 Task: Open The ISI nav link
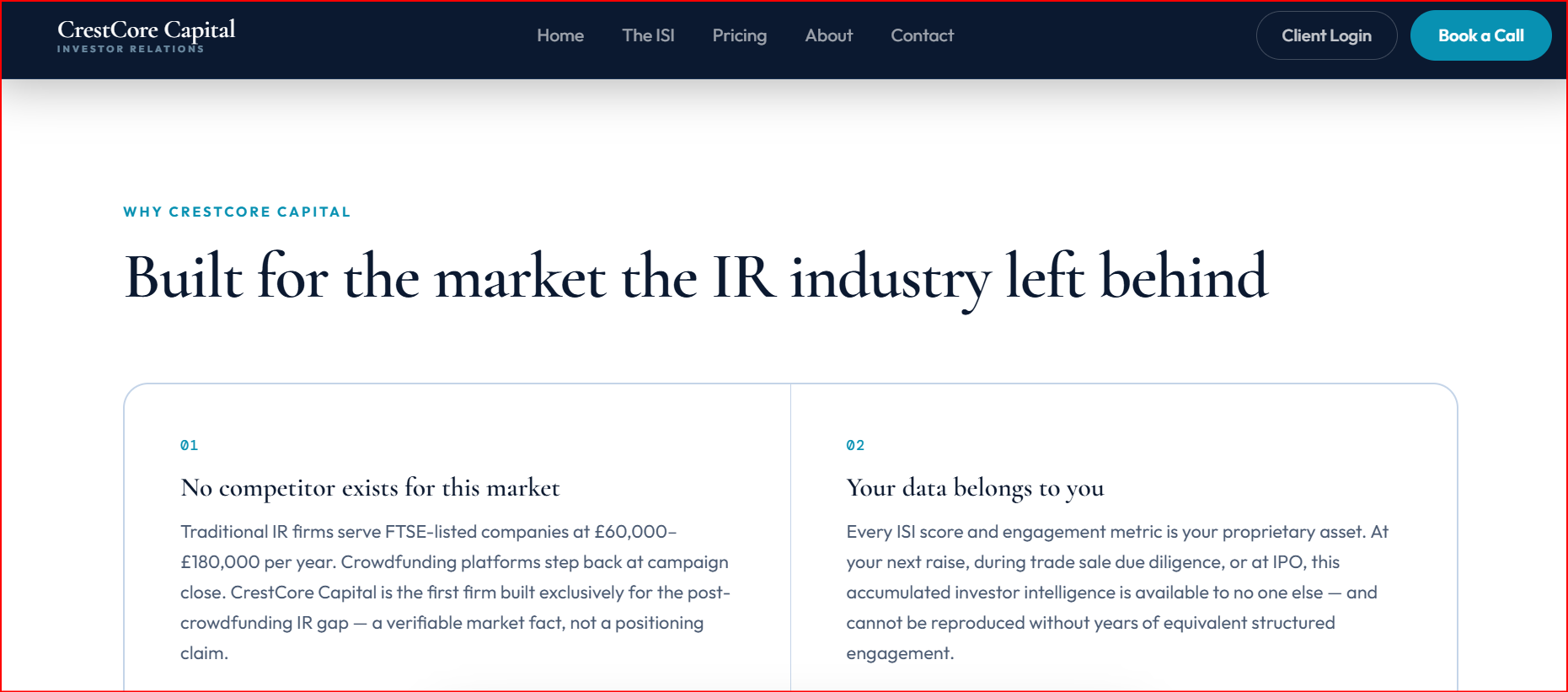[648, 35]
